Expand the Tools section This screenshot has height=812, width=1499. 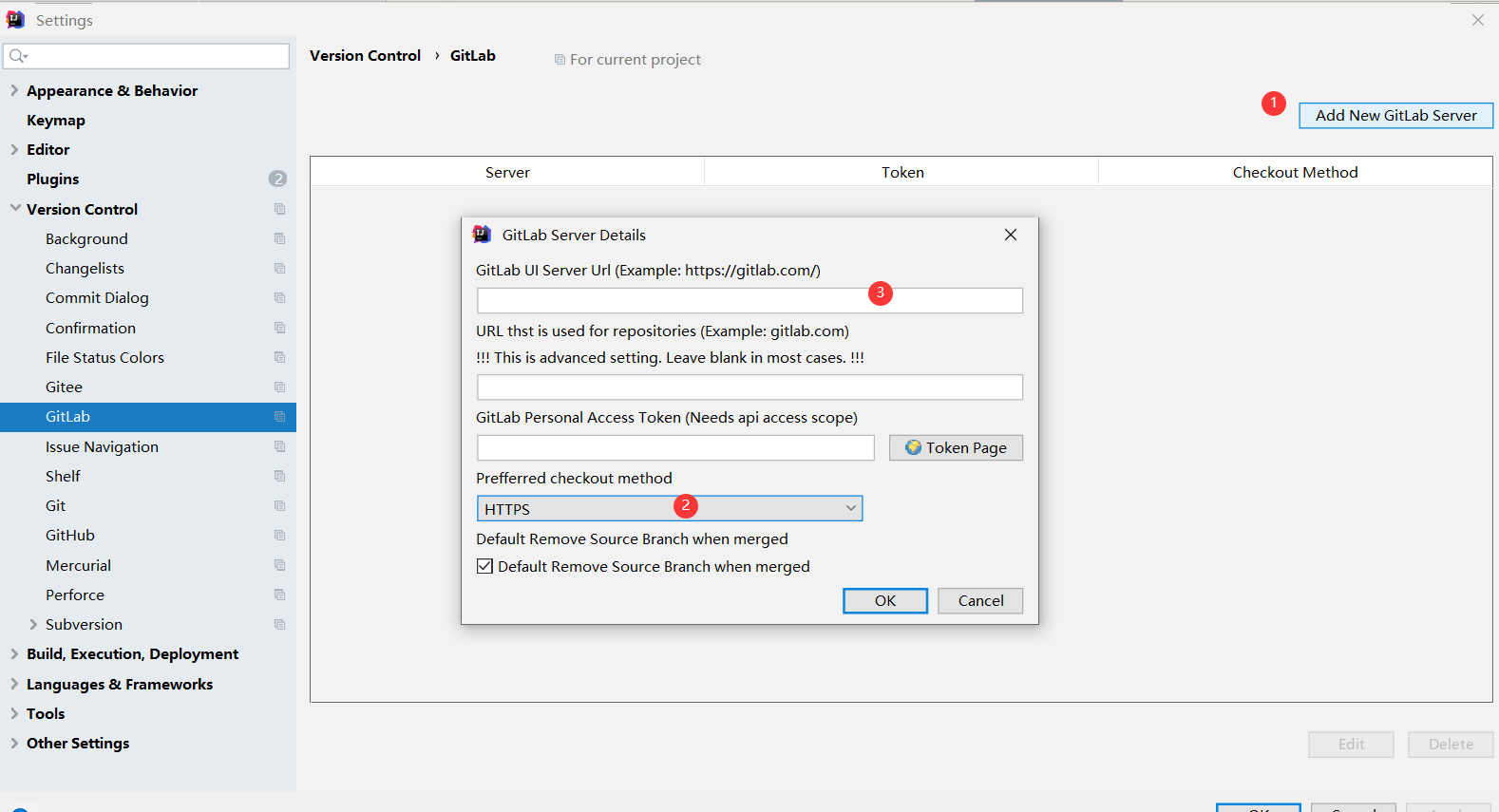13,713
